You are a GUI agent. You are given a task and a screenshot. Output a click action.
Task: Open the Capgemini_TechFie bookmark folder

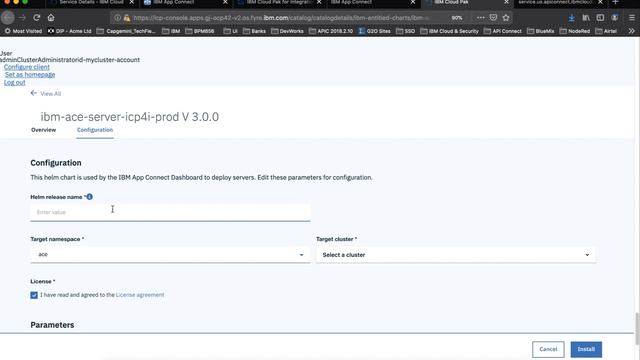[x=126, y=31]
